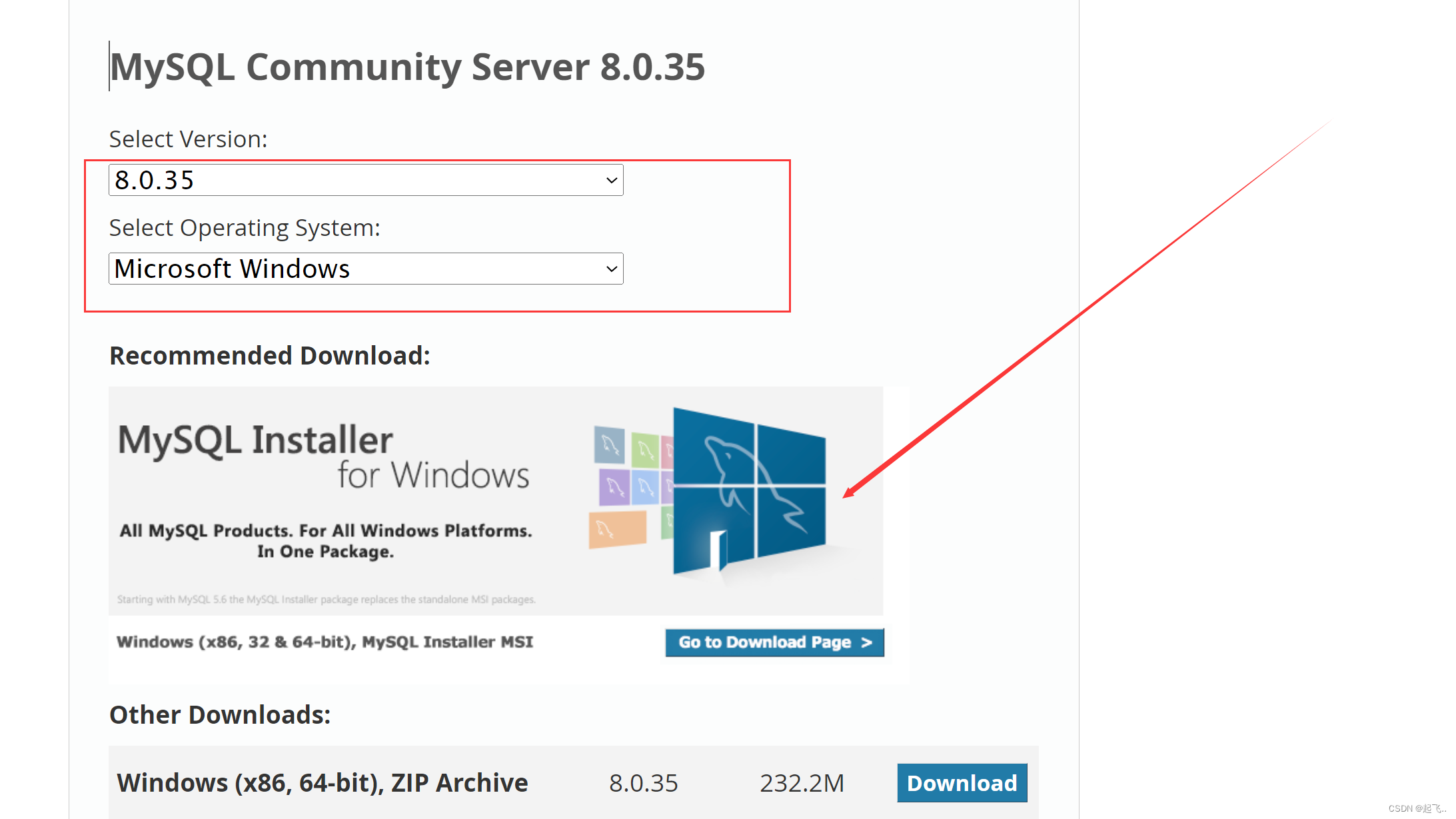Click the orange dolphin tile
Screen dimensions: 1456x819
(x=617, y=529)
